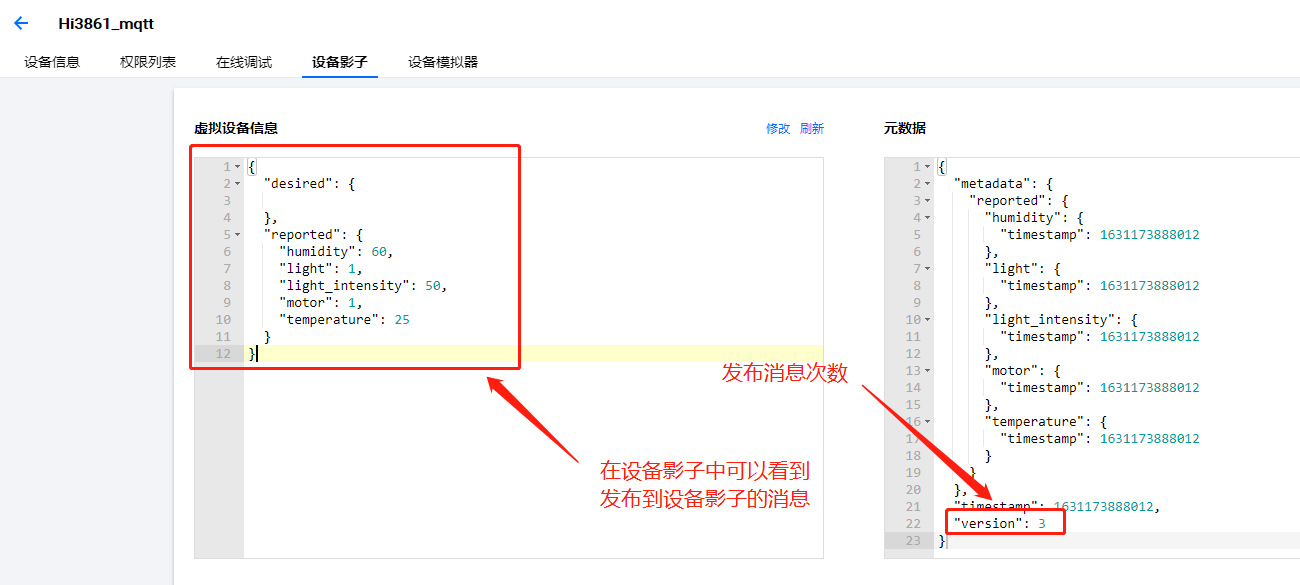Select the 设备影子 tab

pyautogui.click(x=340, y=62)
